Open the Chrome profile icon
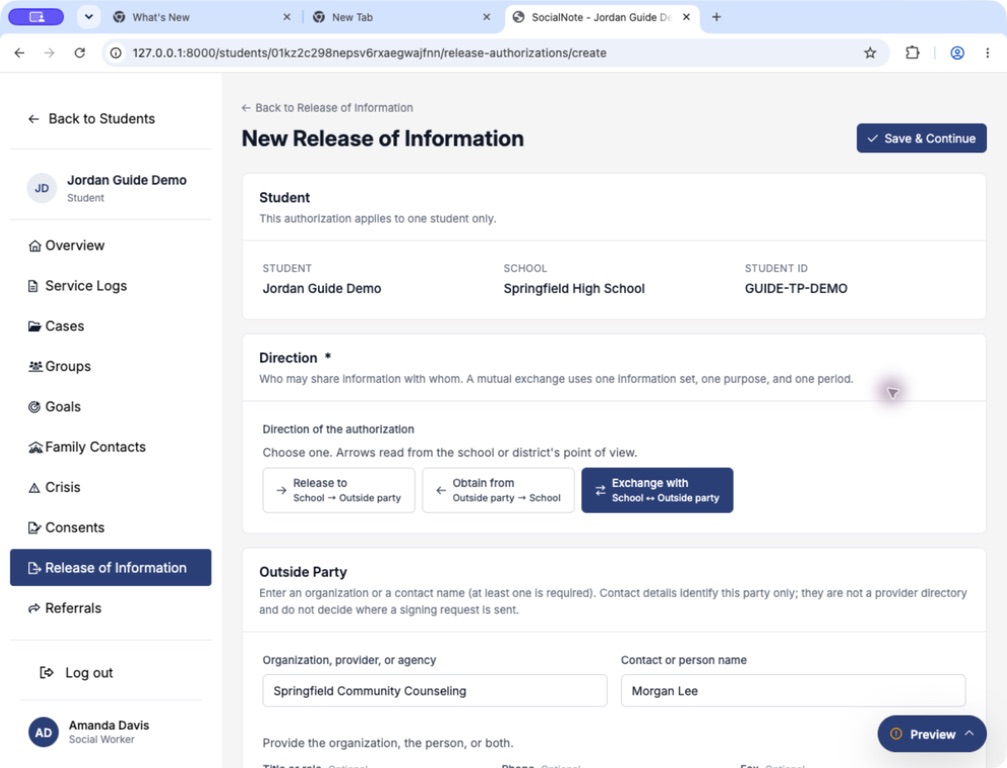Viewport: 1007px width, 768px height. click(x=957, y=53)
